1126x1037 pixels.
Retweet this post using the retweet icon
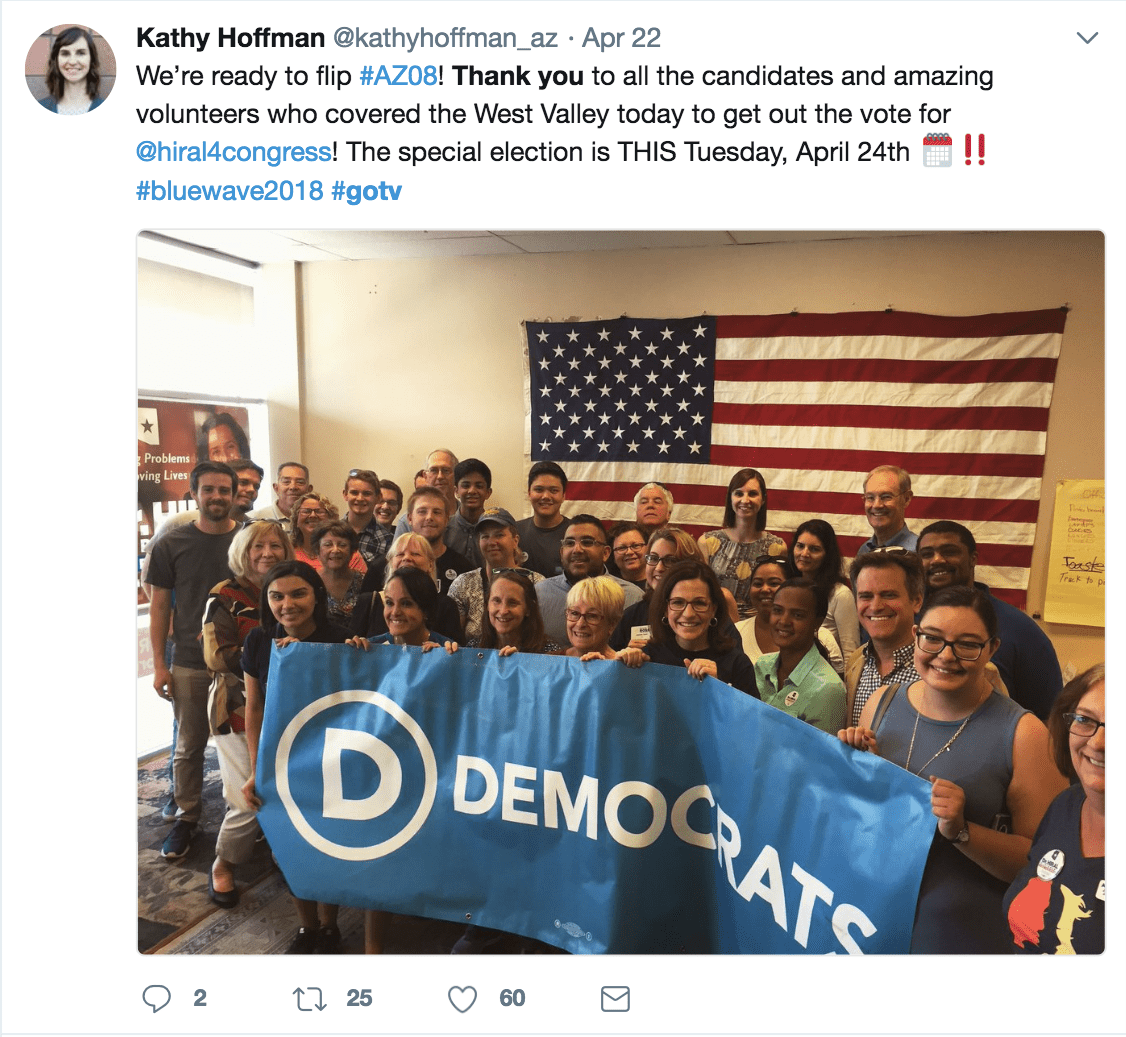point(310,998)
